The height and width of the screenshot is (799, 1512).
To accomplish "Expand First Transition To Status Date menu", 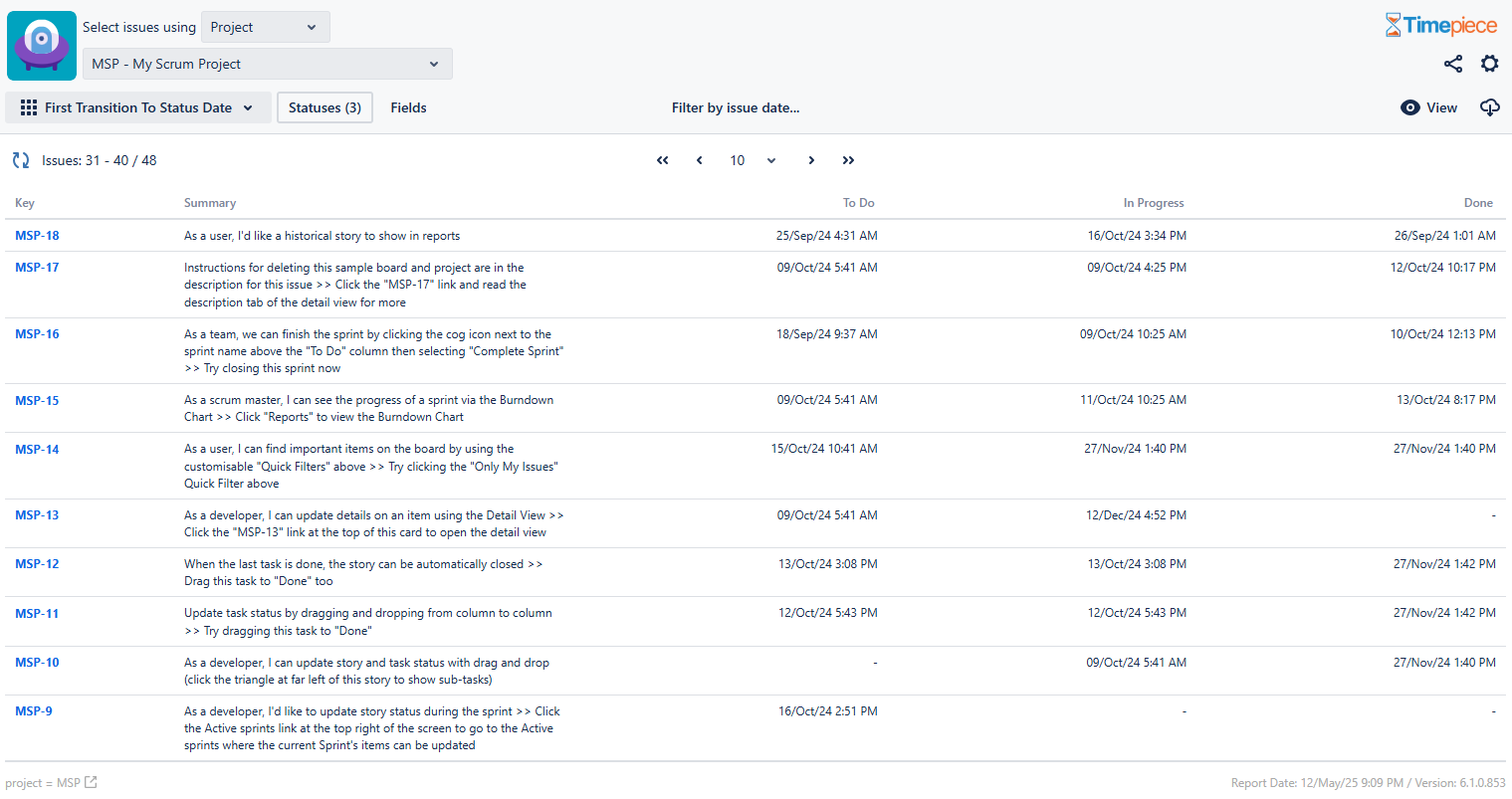I will 137,107.
